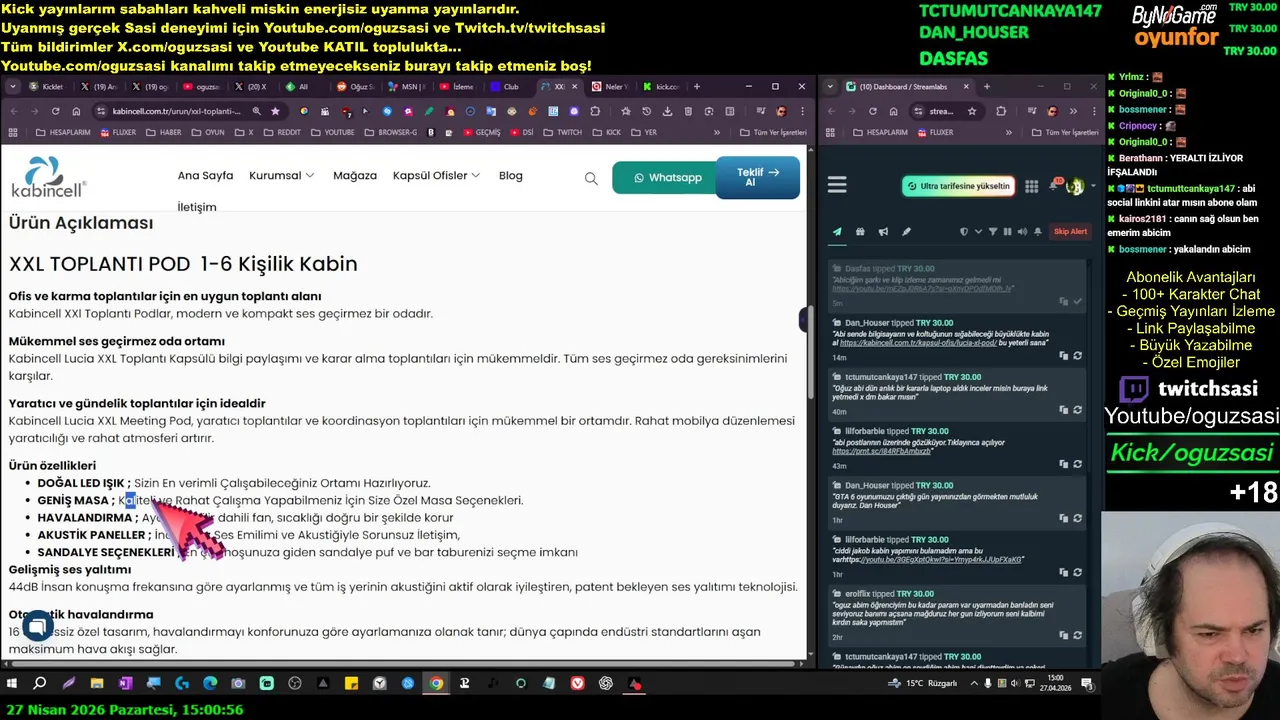Click the Ürün Açıklaması heading
Viewport: 1280px width, 720px height.
pos(81,223)
